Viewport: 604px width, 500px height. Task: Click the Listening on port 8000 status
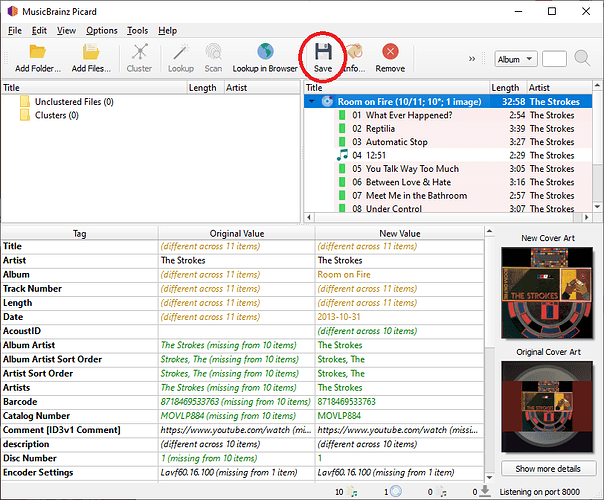pyautogui.click(x=539, y=492)
